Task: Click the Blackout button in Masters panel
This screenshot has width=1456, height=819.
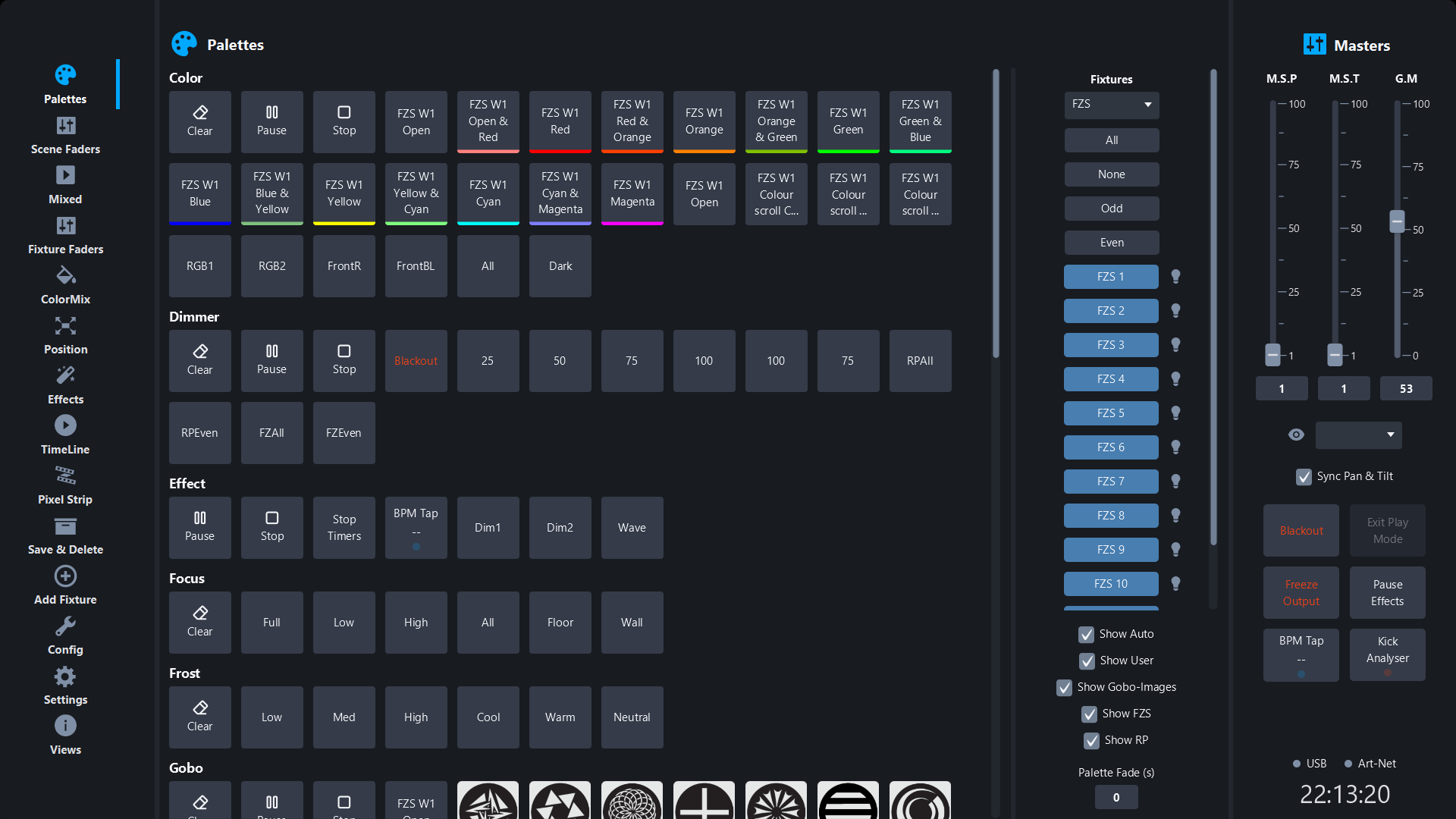Action: (1301, 531)
